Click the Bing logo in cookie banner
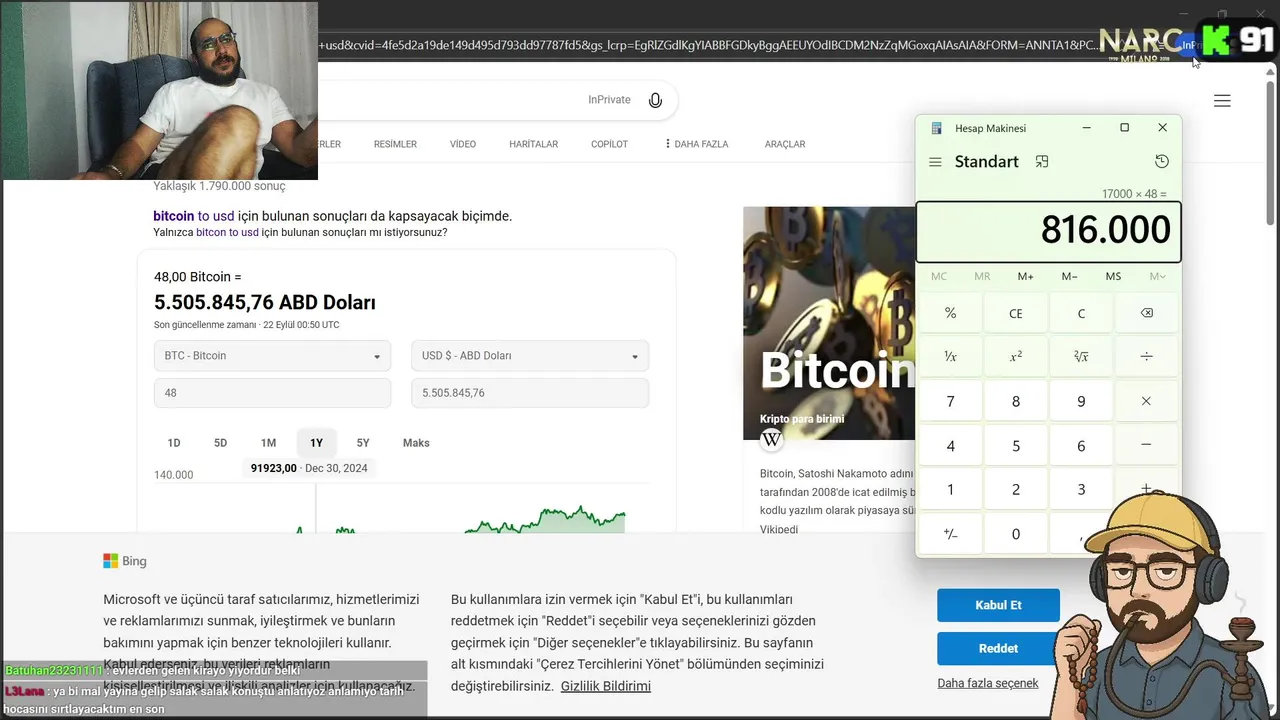Screen dimensions: 1280x720 pos(125,561)
